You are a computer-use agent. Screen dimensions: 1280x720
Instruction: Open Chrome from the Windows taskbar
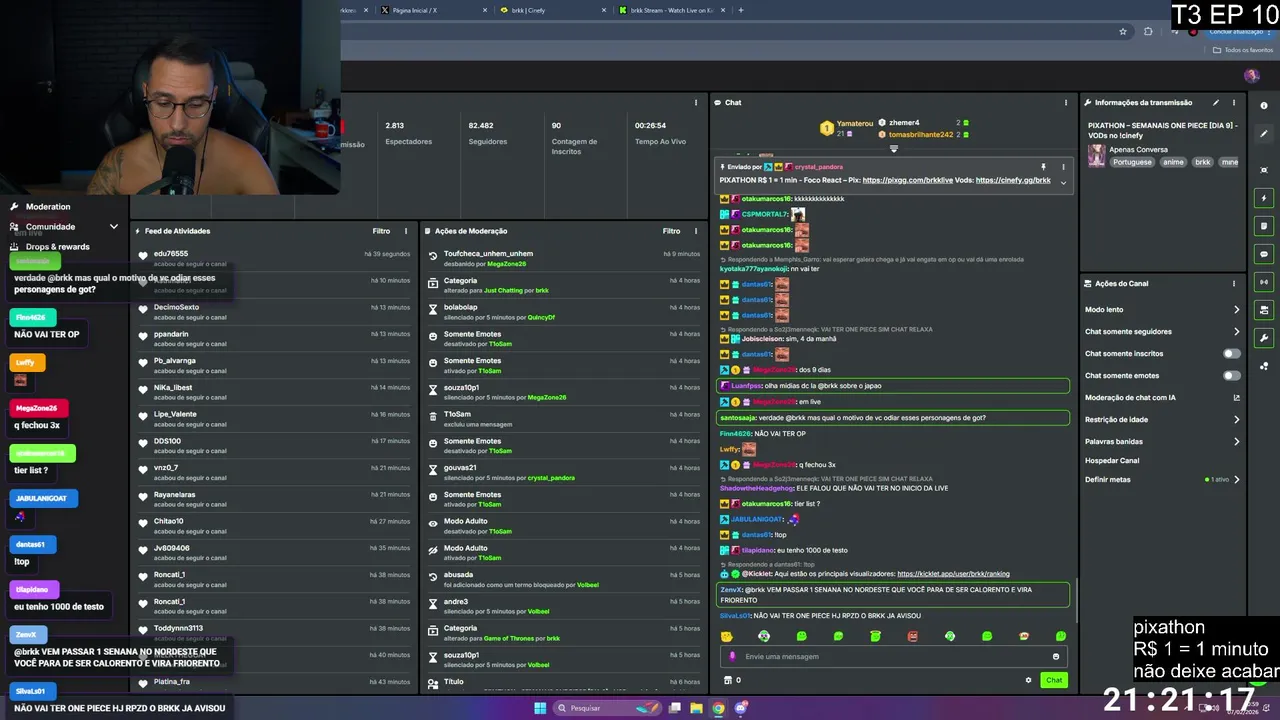718,708
